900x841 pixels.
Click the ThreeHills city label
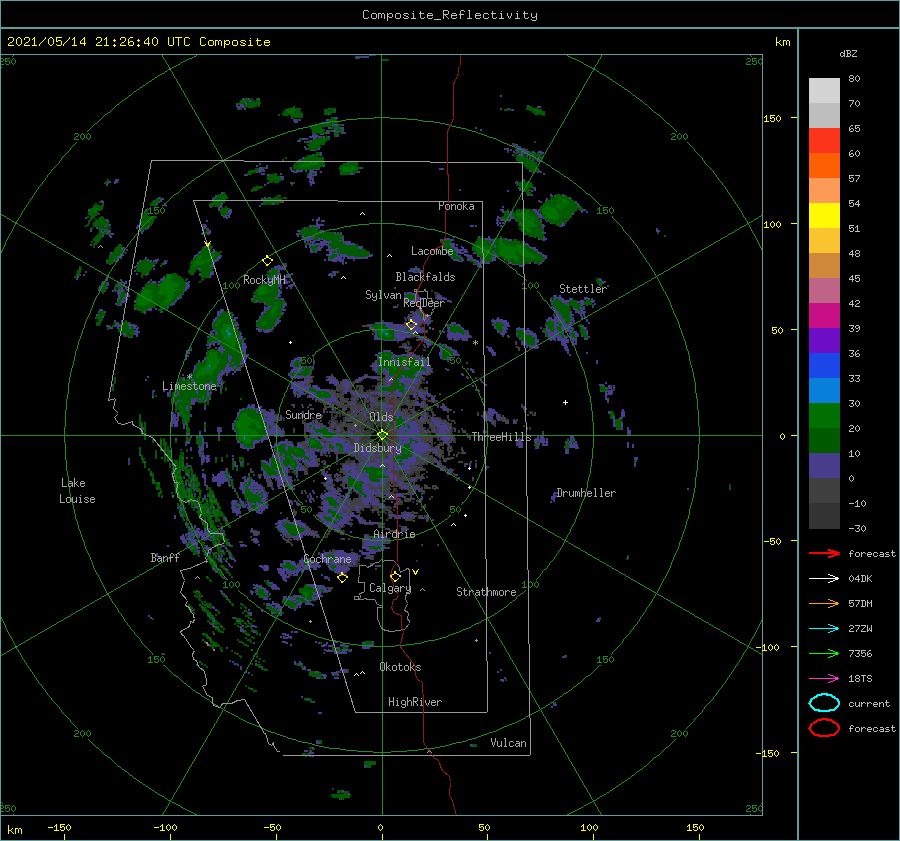(502, 437)
